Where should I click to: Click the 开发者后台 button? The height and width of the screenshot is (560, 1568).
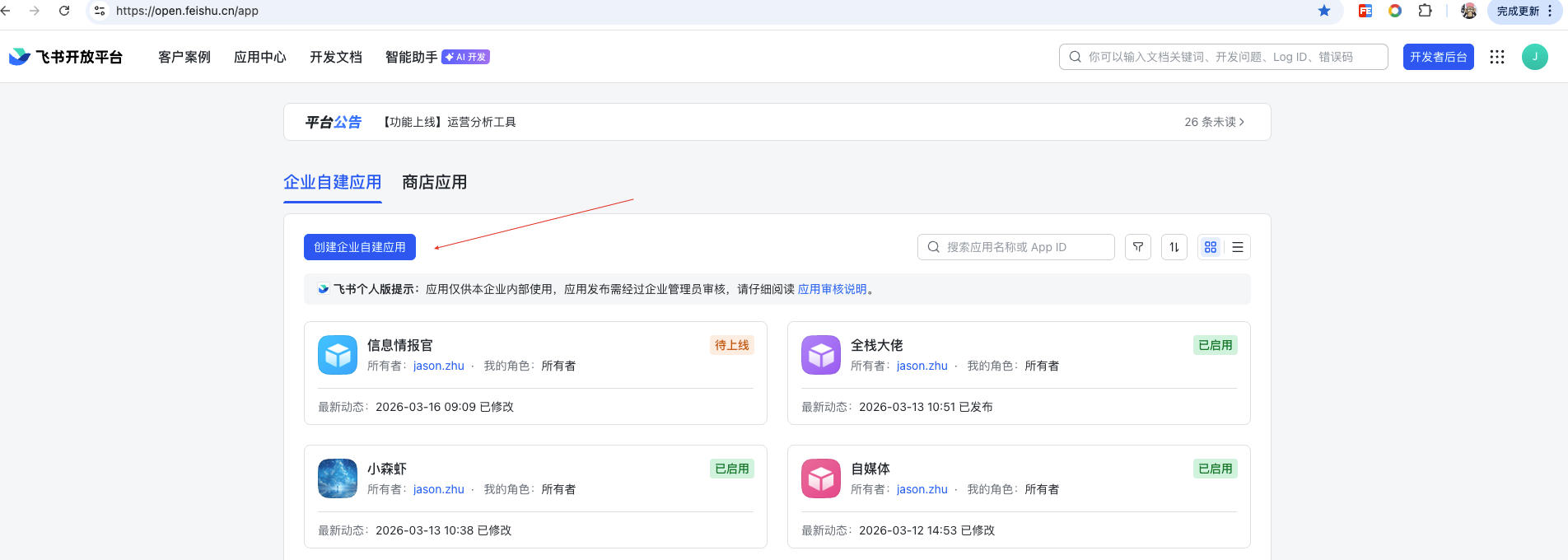click(1439, 57)
